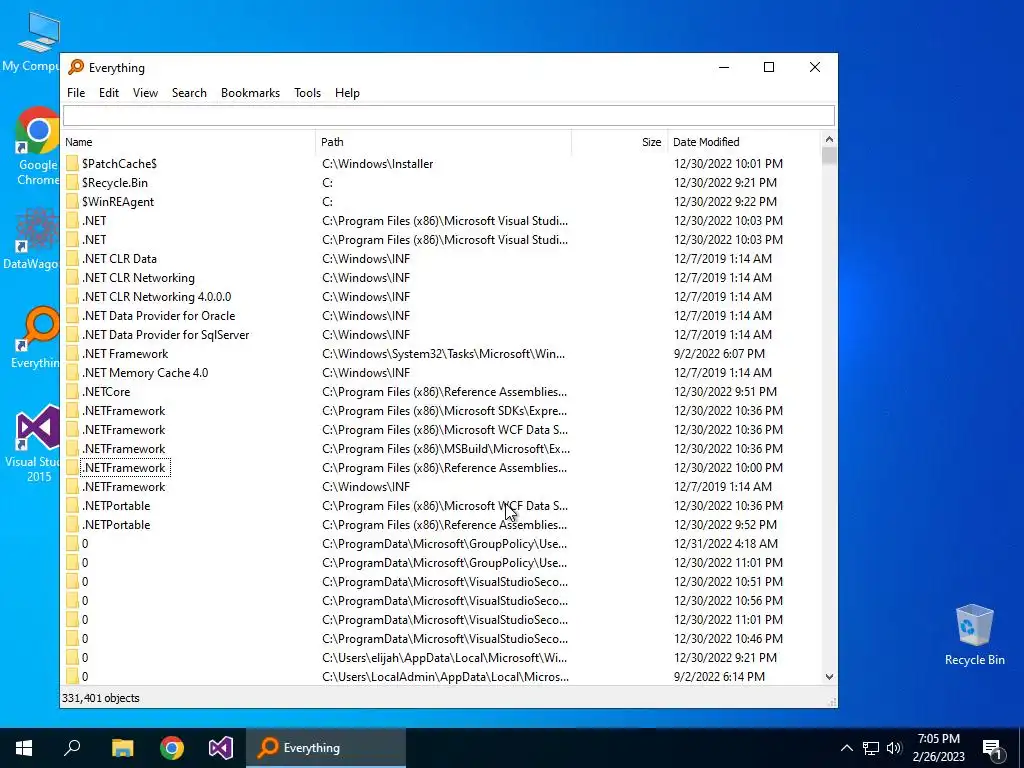The width and height of the screenshot is (1024, 768).
Task: Open the View menu
Action: [x=145, y=93]
